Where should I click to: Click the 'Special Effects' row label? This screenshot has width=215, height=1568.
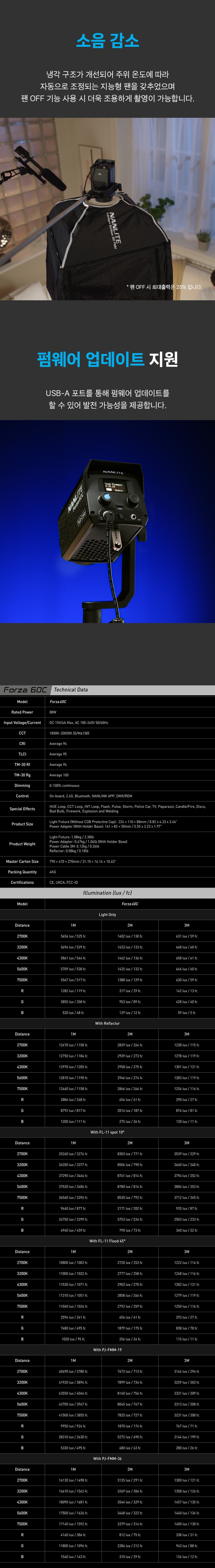[22, 809]
